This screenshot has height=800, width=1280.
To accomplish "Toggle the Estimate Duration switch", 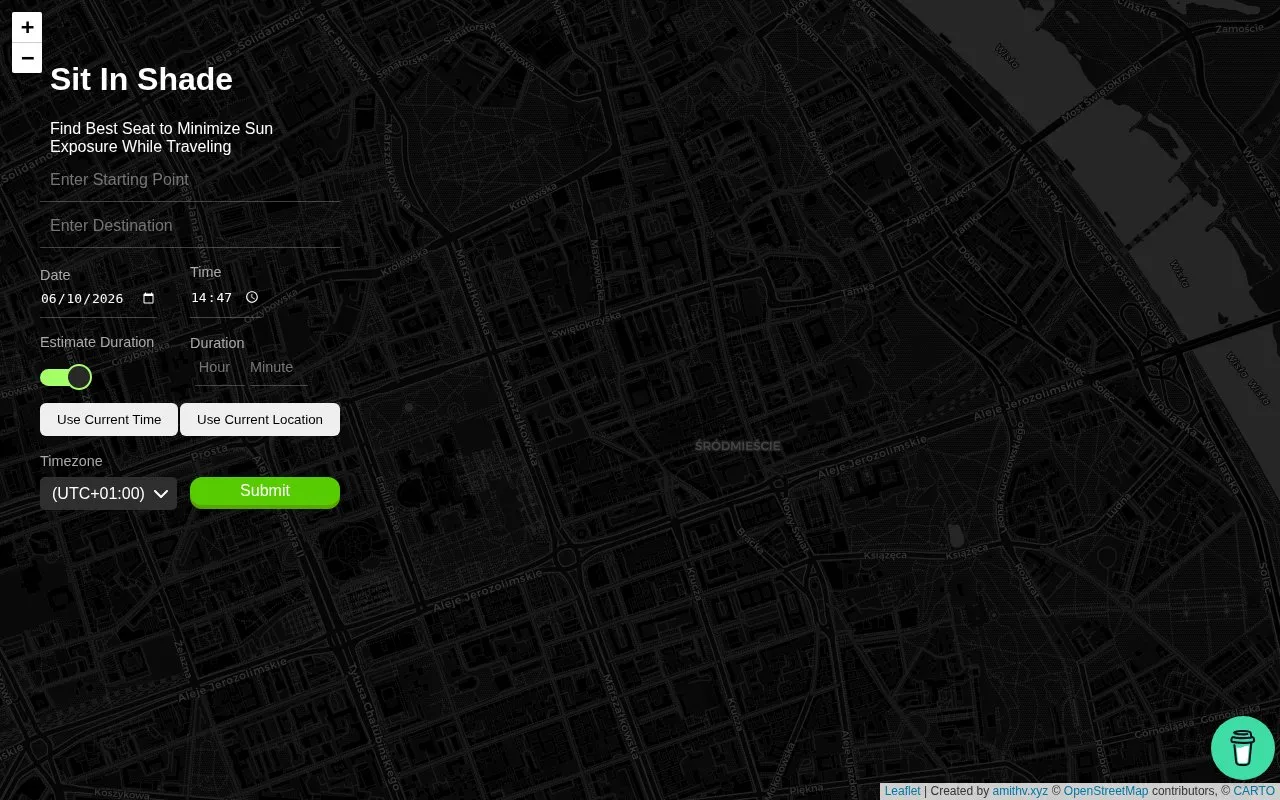I will [66, 377].
